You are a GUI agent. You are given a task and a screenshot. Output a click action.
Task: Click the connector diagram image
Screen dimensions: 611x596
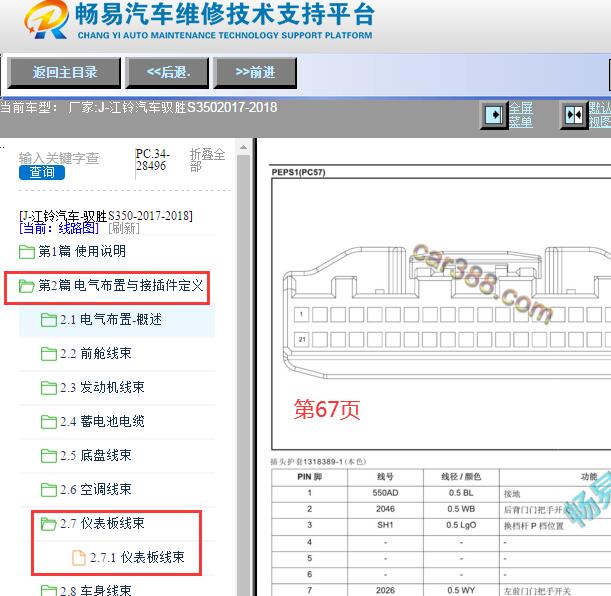[446, 312]
